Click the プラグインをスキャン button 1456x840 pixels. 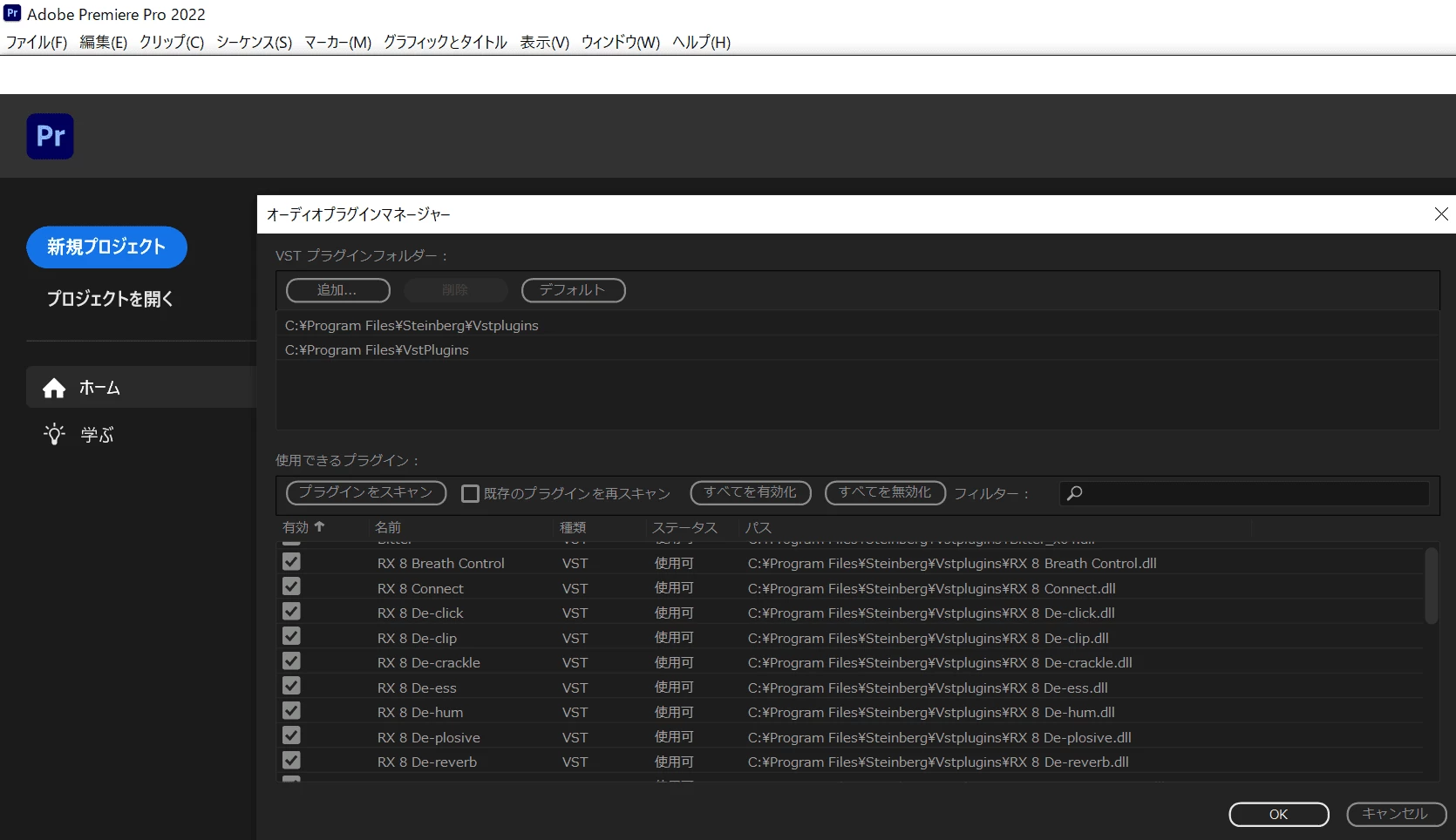click(x=366, y=492)
